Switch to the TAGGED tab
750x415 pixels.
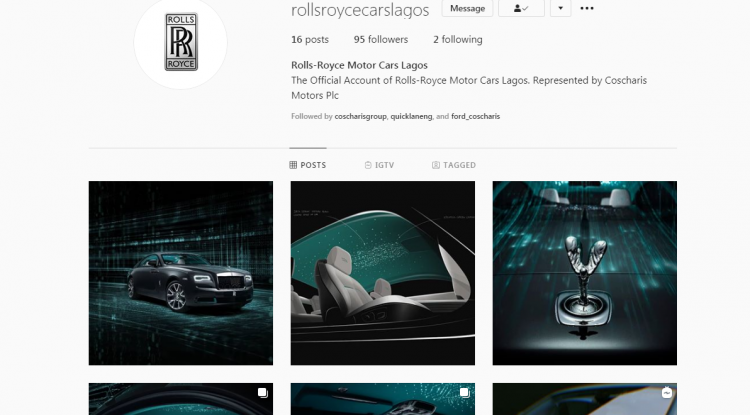(x=454, y=165)
